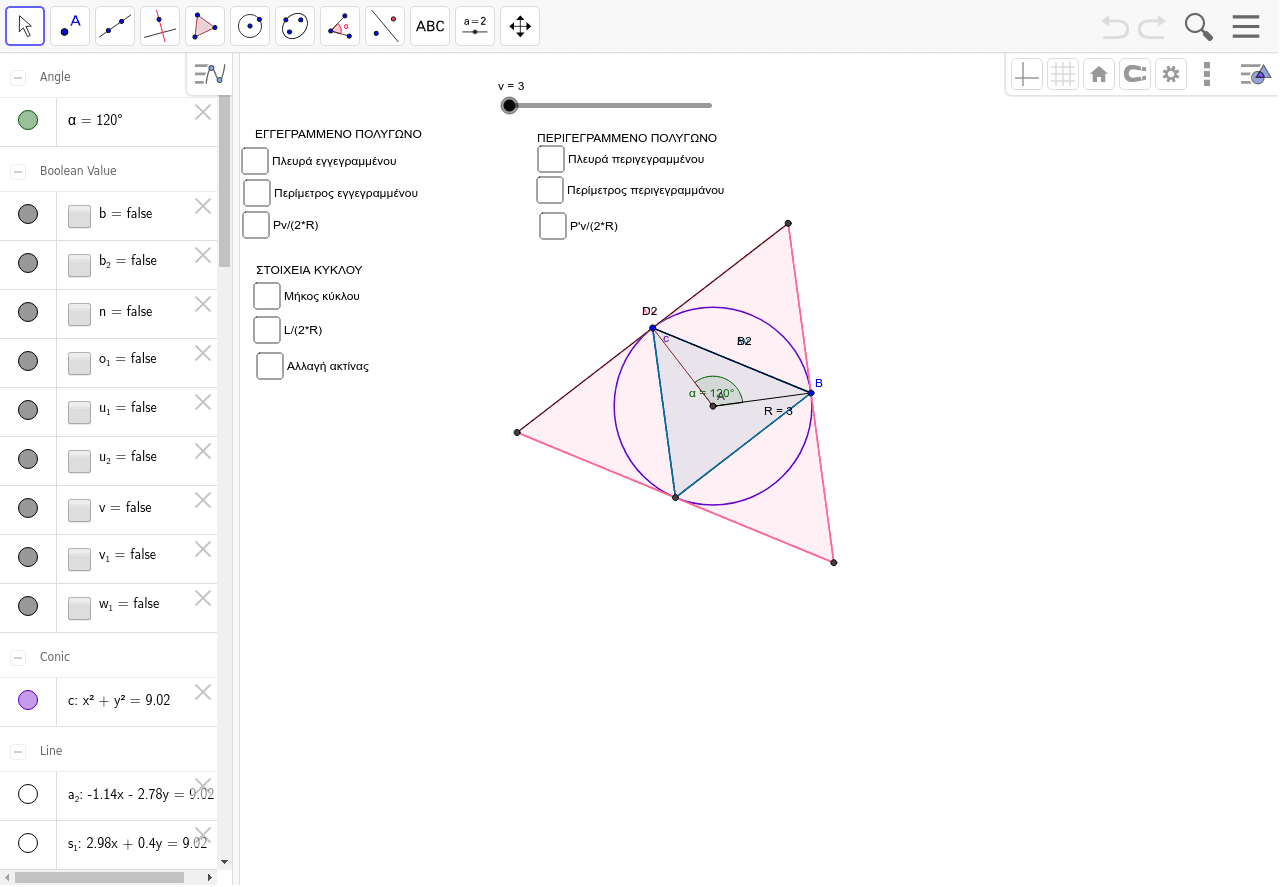Click the Redo arrow
Image resolution: width=1280 pixels, height=887 pixels.
[1152, 26]
